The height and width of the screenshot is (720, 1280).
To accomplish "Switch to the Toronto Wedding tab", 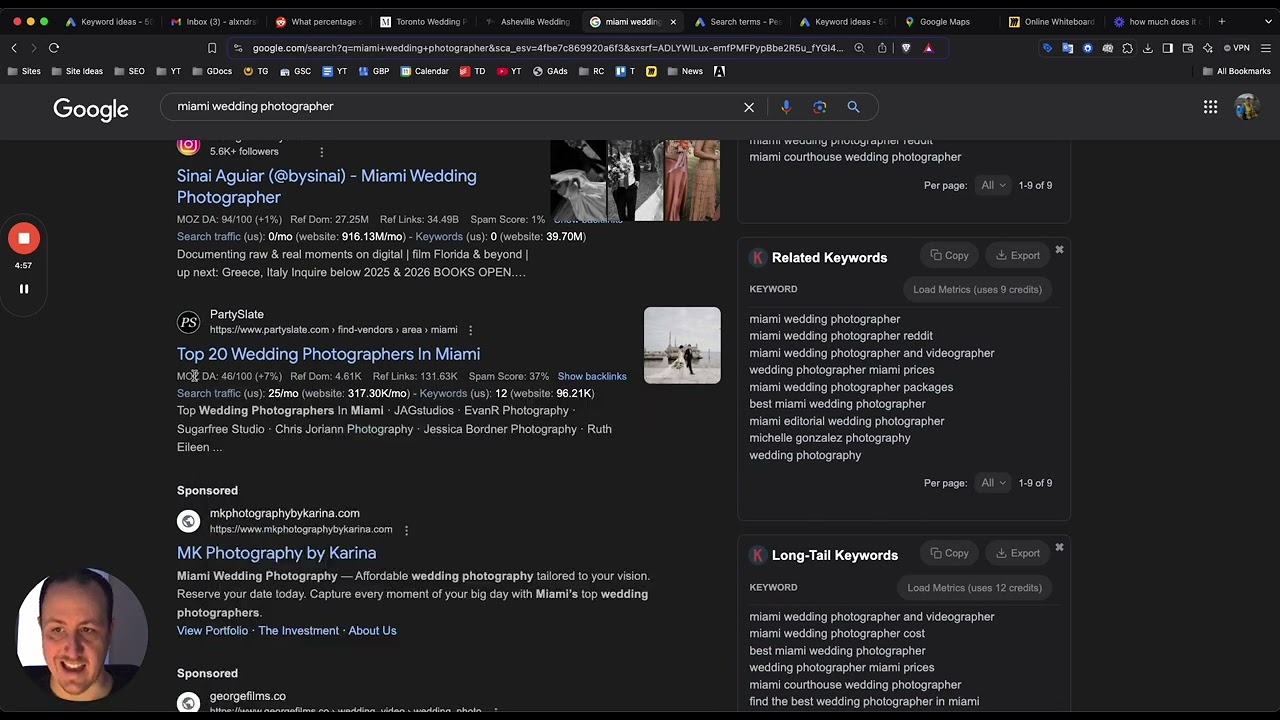I will [x=422, y=21].
